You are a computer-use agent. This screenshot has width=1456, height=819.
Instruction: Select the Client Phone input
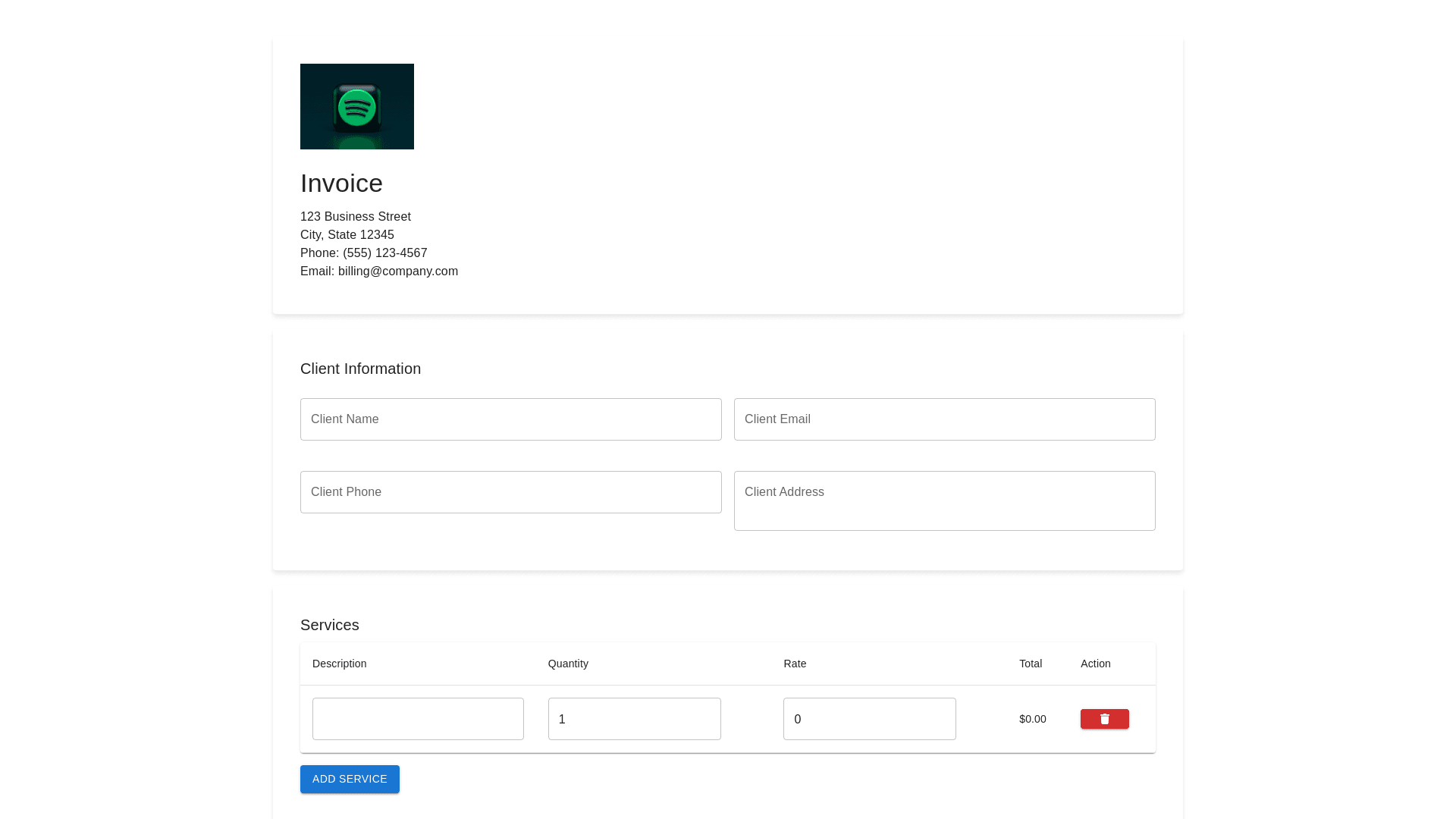[x=510, y=492]
